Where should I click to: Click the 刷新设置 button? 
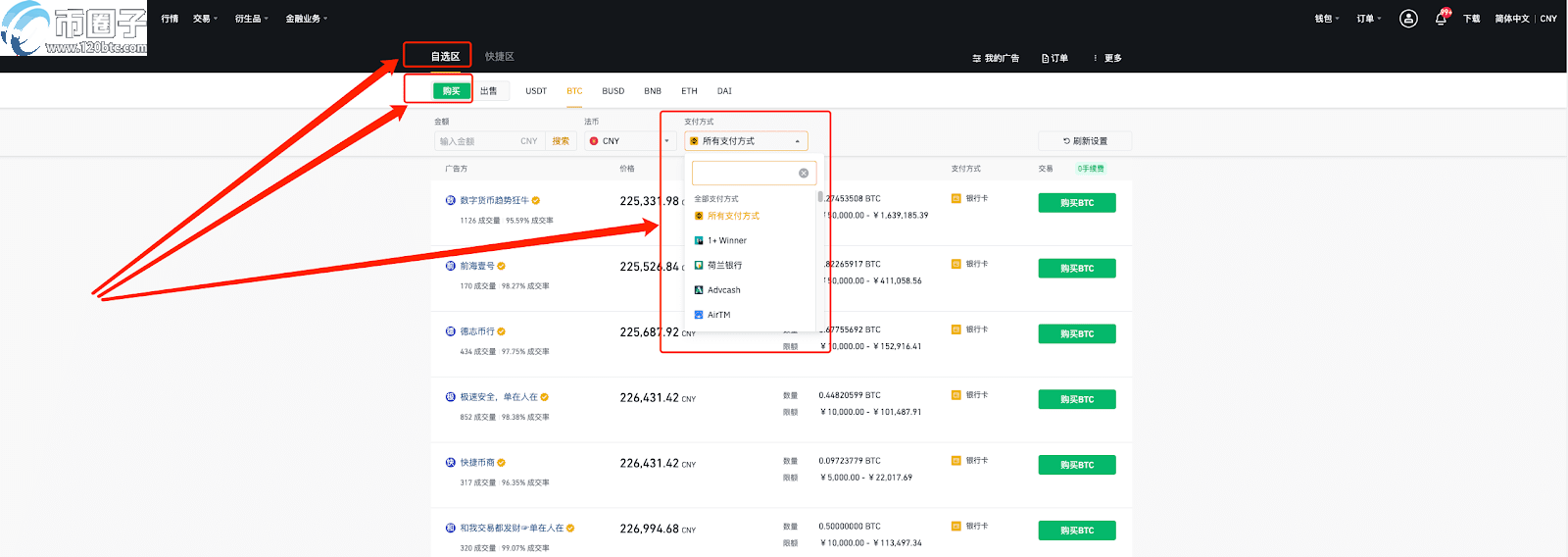click(x=1085, y=141)
